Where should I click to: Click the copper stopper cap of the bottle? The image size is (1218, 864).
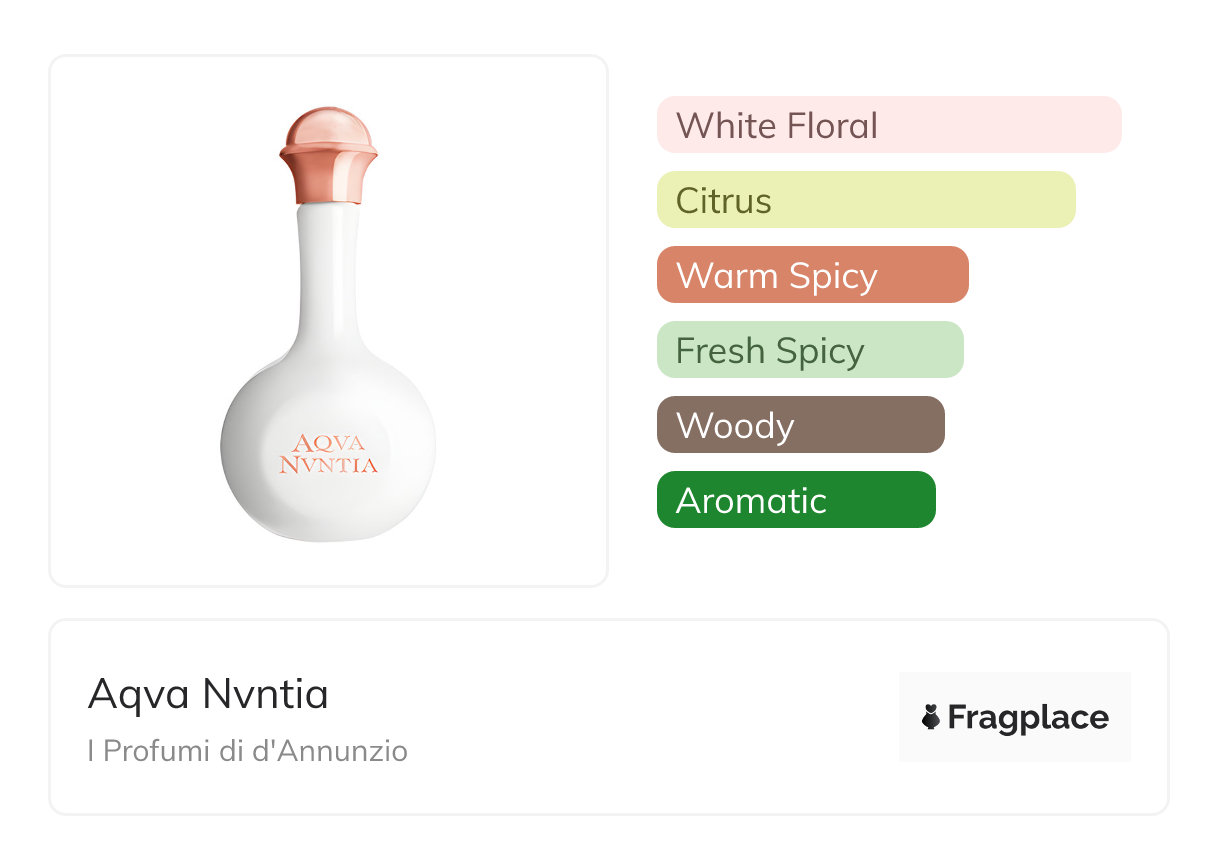[x=328, y=156]
